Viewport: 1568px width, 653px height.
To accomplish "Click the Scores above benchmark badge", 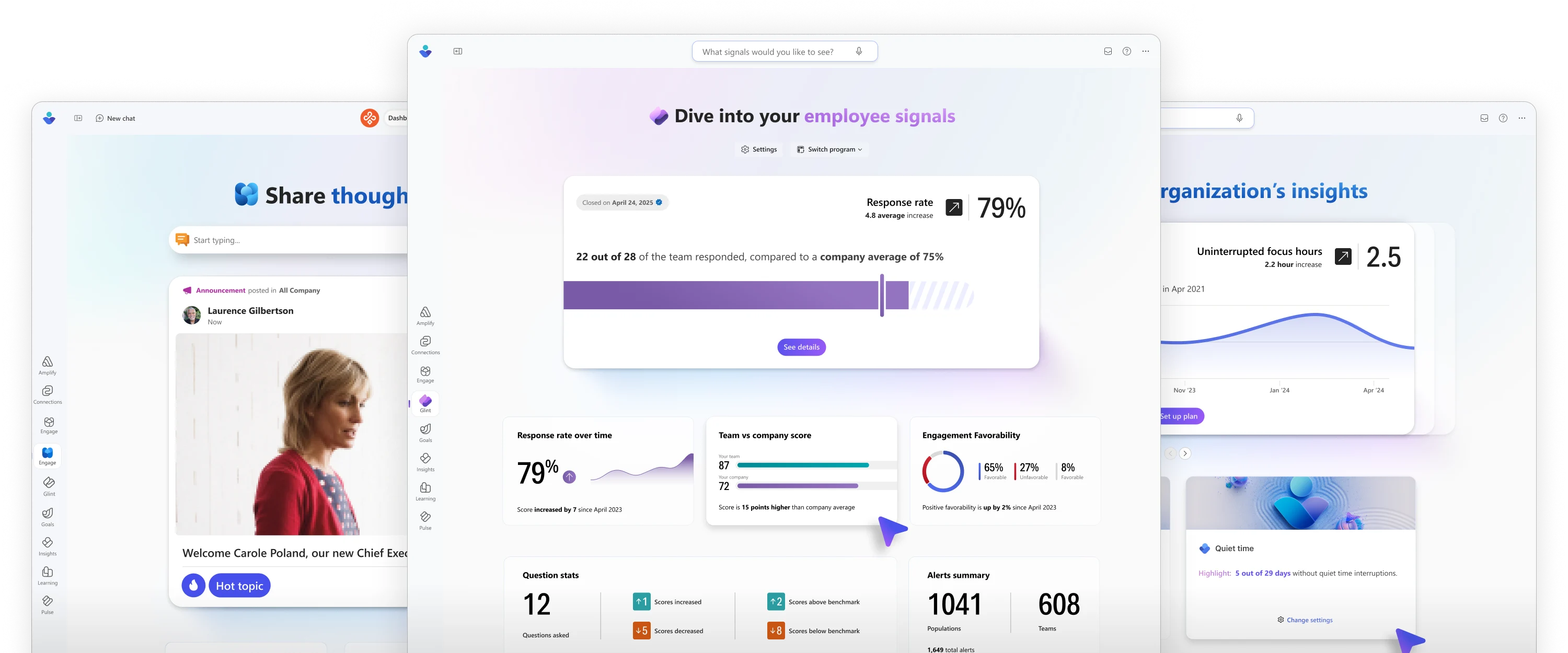I will (776, 601).
